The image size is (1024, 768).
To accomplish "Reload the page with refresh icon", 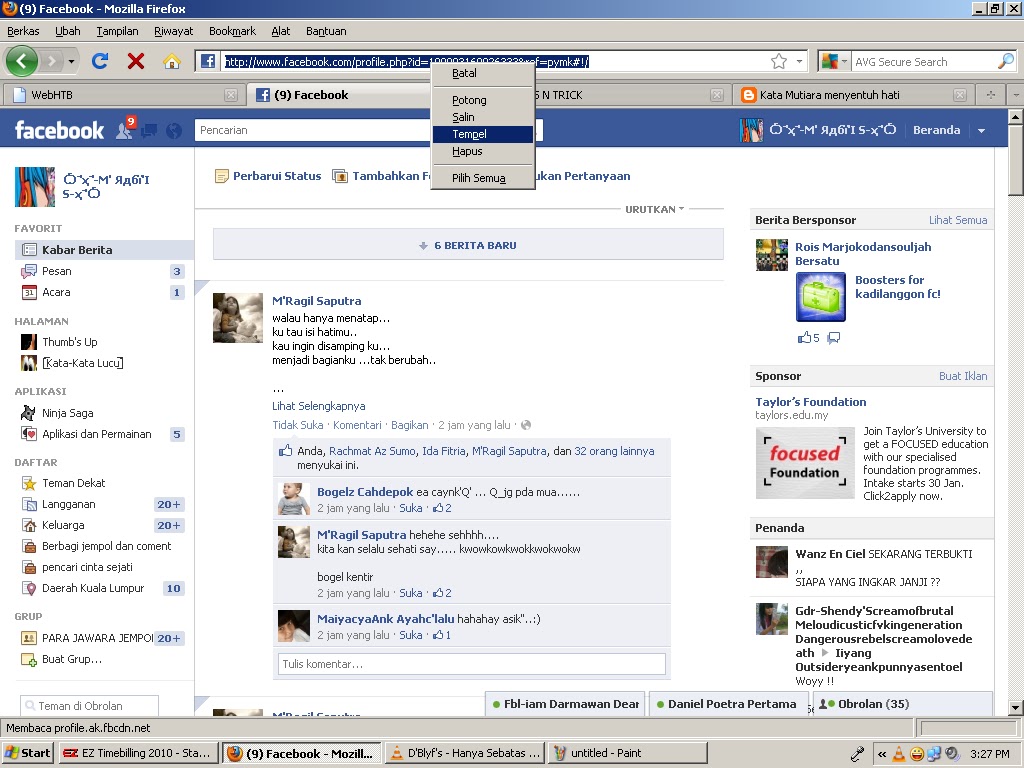I will coord(100,61).
